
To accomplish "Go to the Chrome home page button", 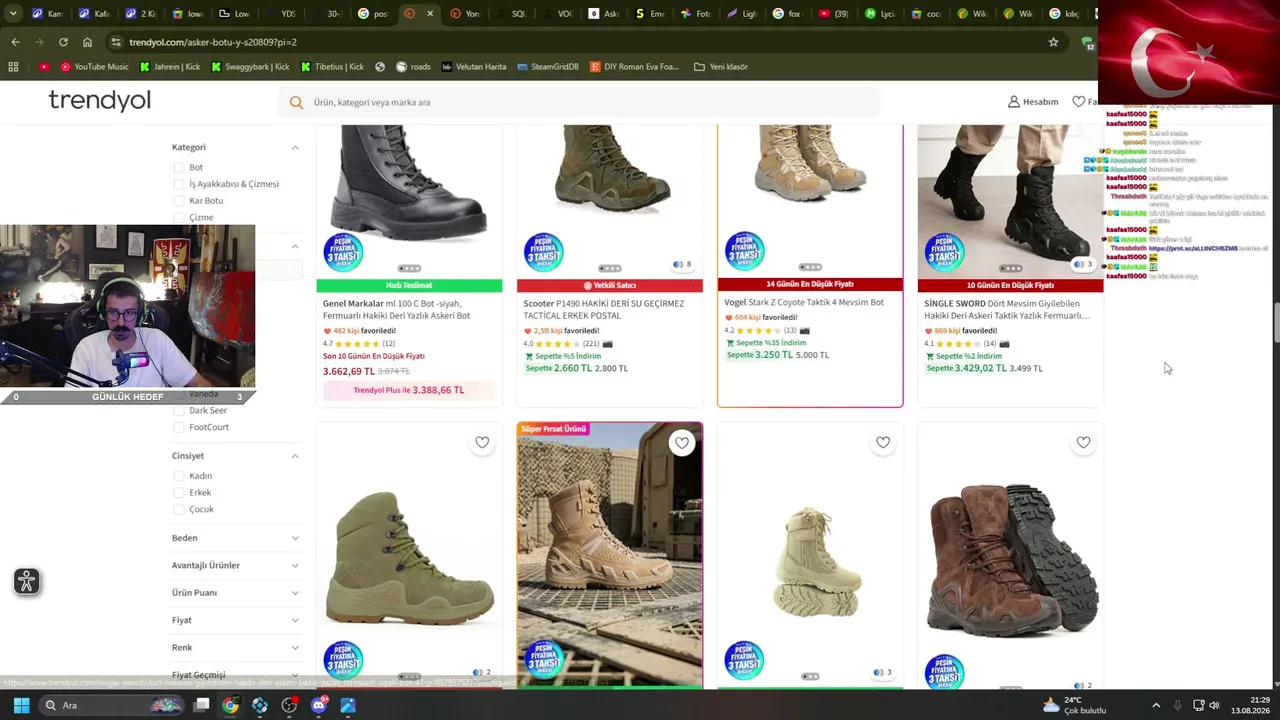I will pos(87,42).
